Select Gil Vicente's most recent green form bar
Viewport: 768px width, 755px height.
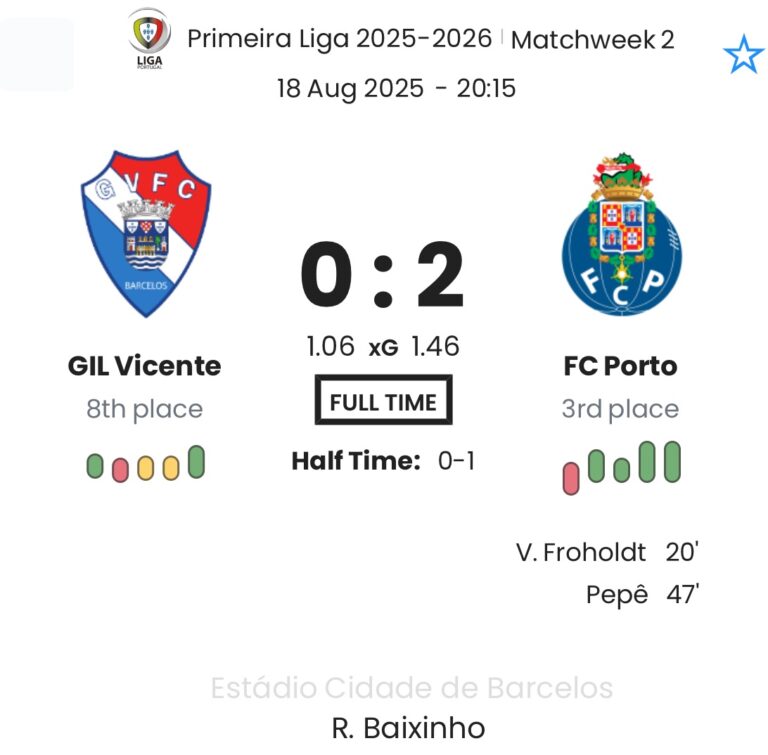click(x=196, y=462)
